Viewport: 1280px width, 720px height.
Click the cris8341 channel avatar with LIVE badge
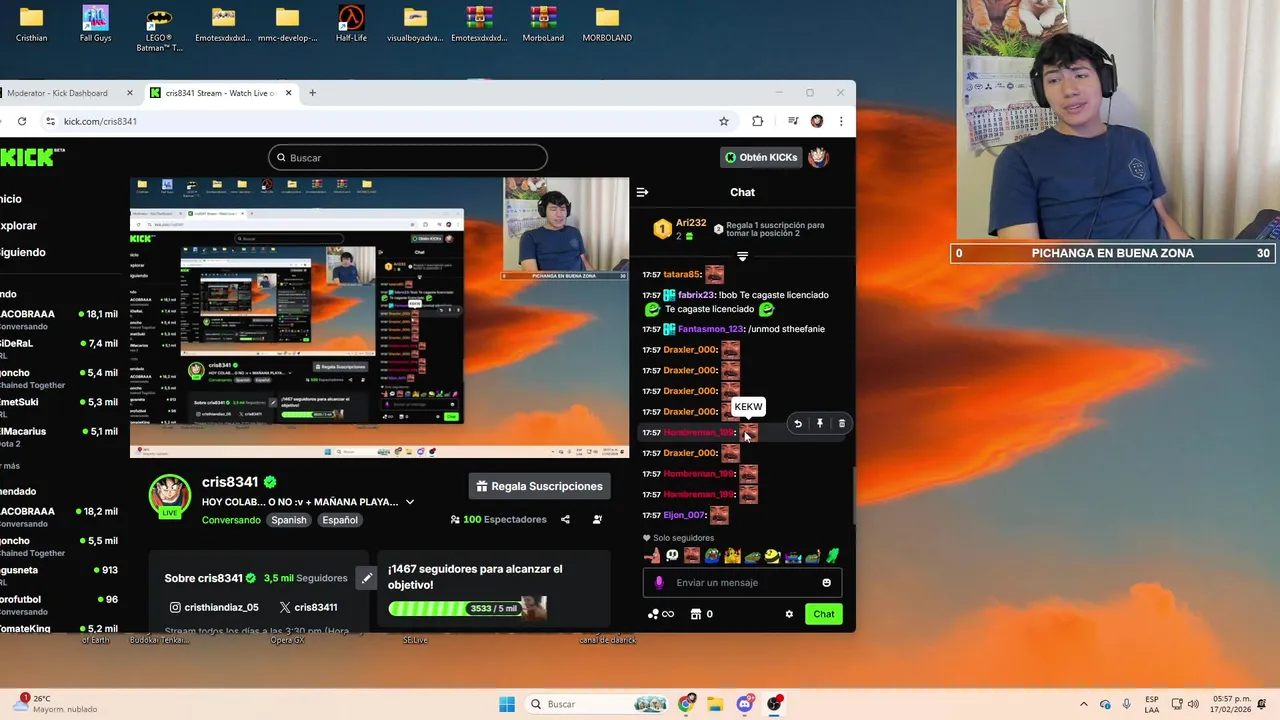(170, 496)
